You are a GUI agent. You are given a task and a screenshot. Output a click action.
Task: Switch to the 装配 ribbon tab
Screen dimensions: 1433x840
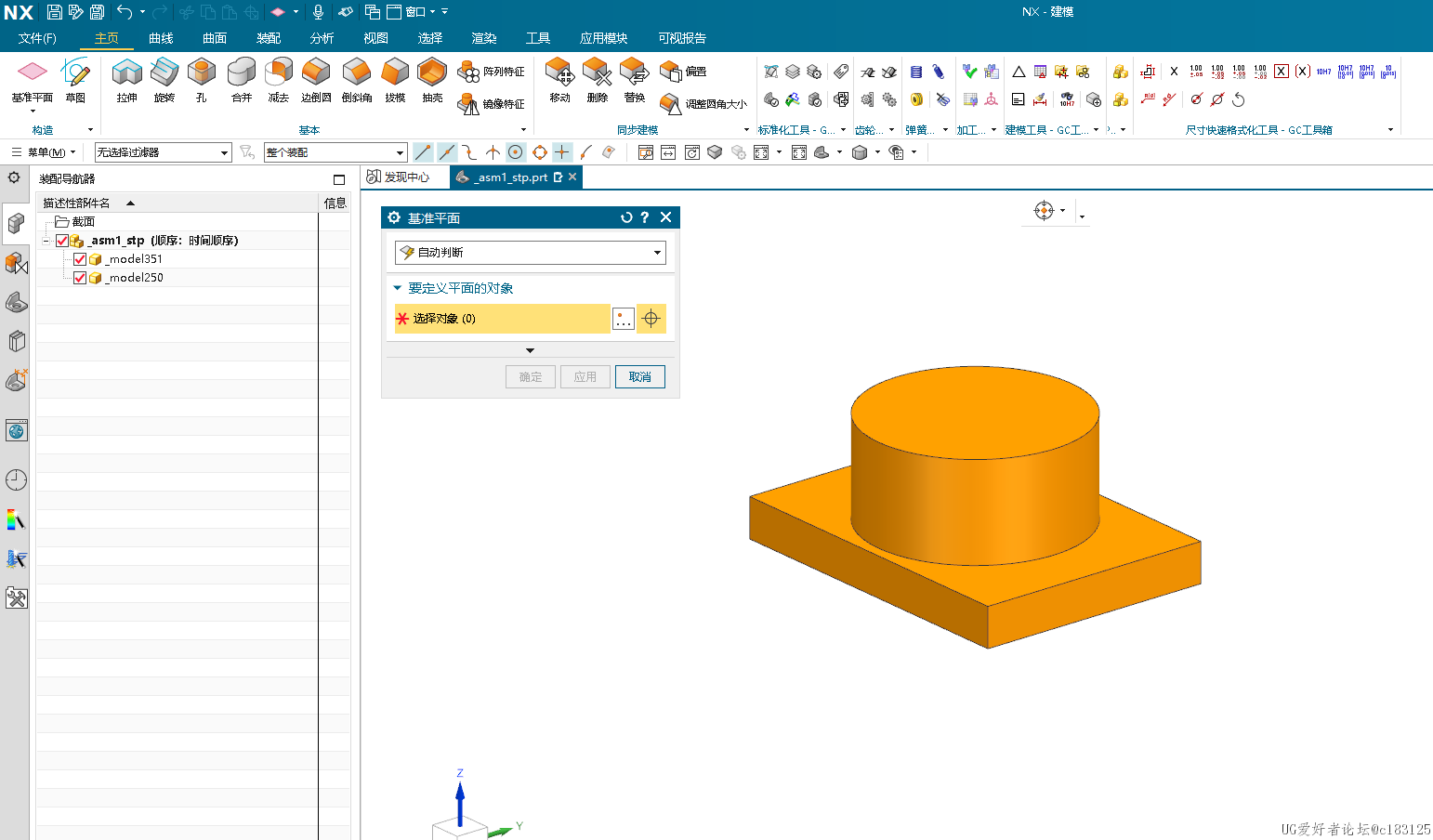[x=269, y=38]
